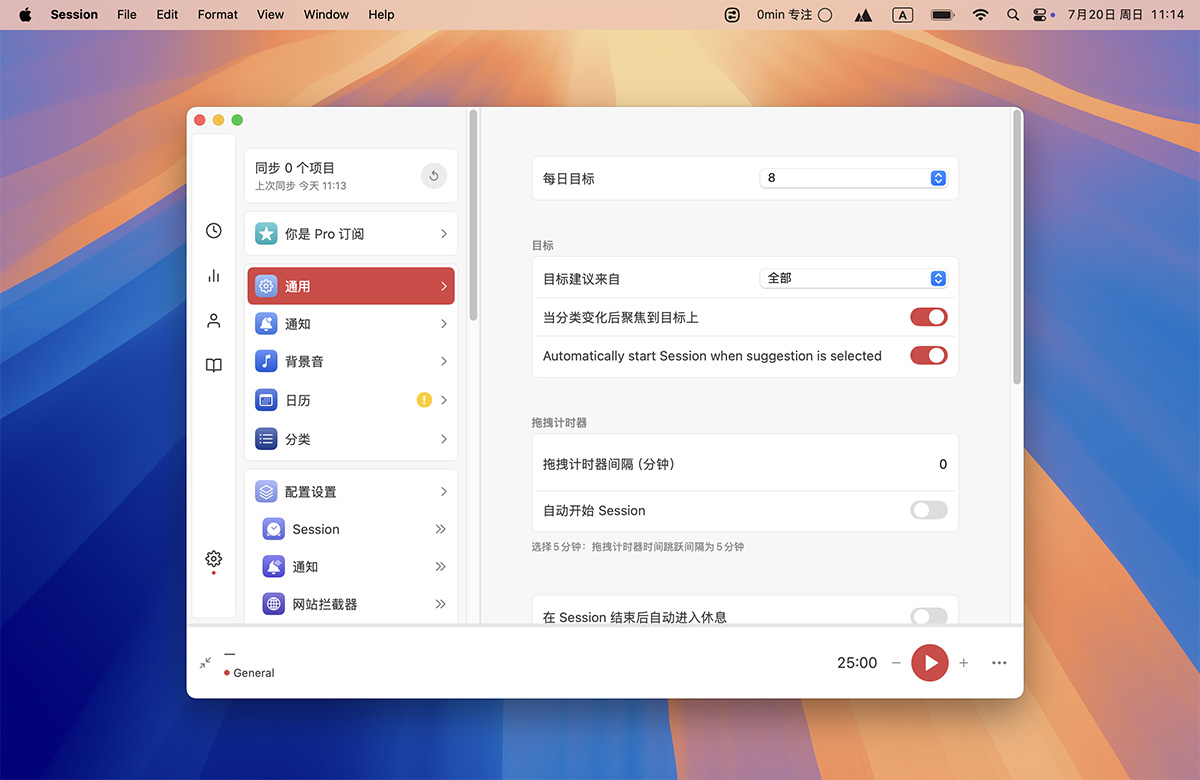Click the 25:00 timer display
Viewport: 1200px width, 780px height.
point(857,663)
